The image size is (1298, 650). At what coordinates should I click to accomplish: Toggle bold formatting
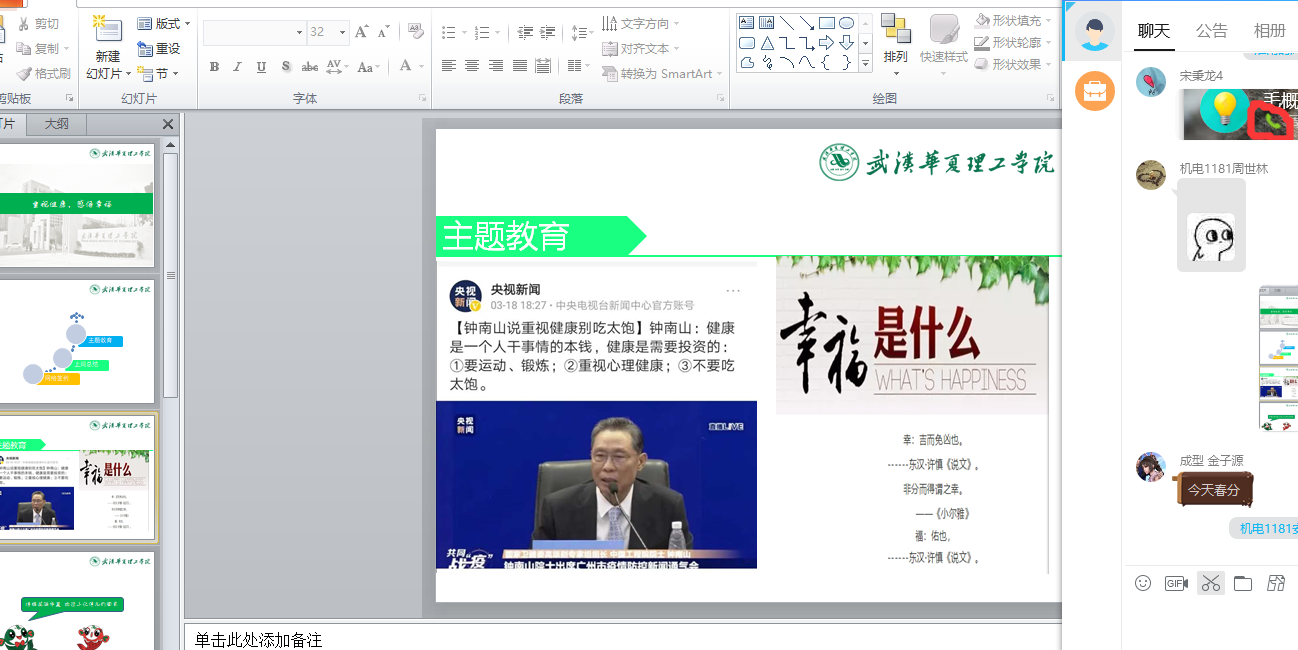pos(214,67)
